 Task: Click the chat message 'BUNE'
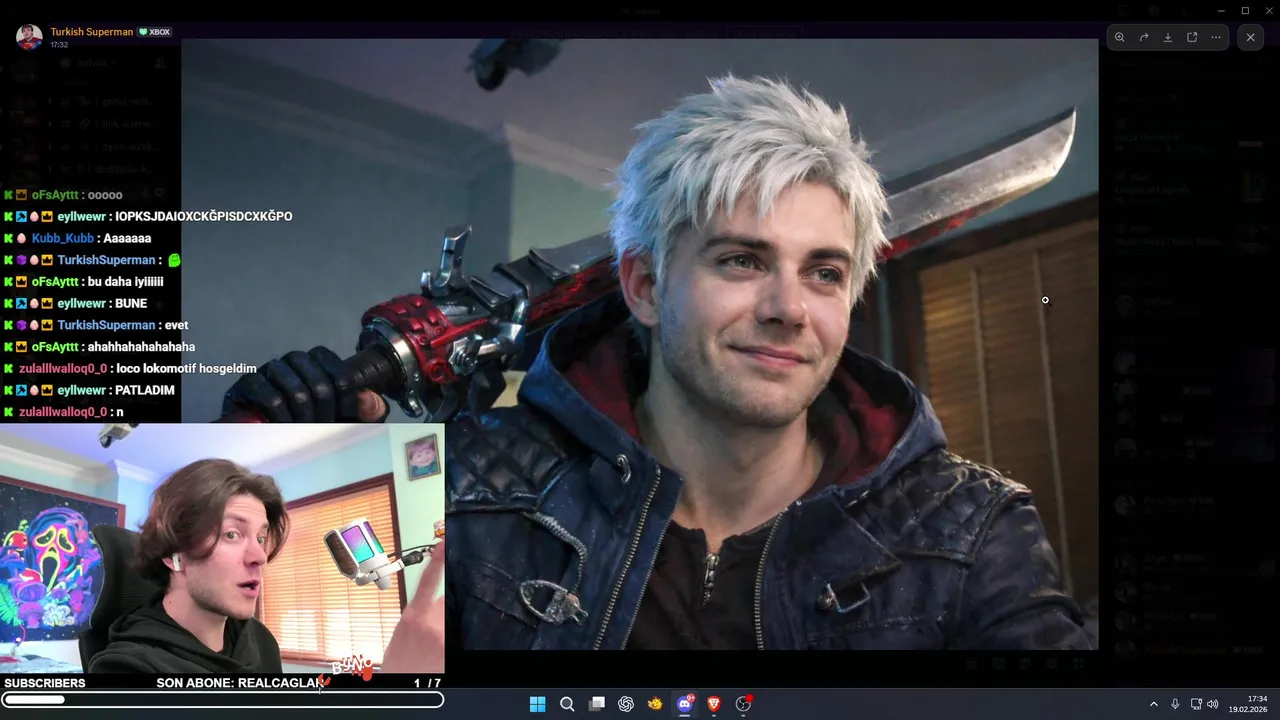131,303
